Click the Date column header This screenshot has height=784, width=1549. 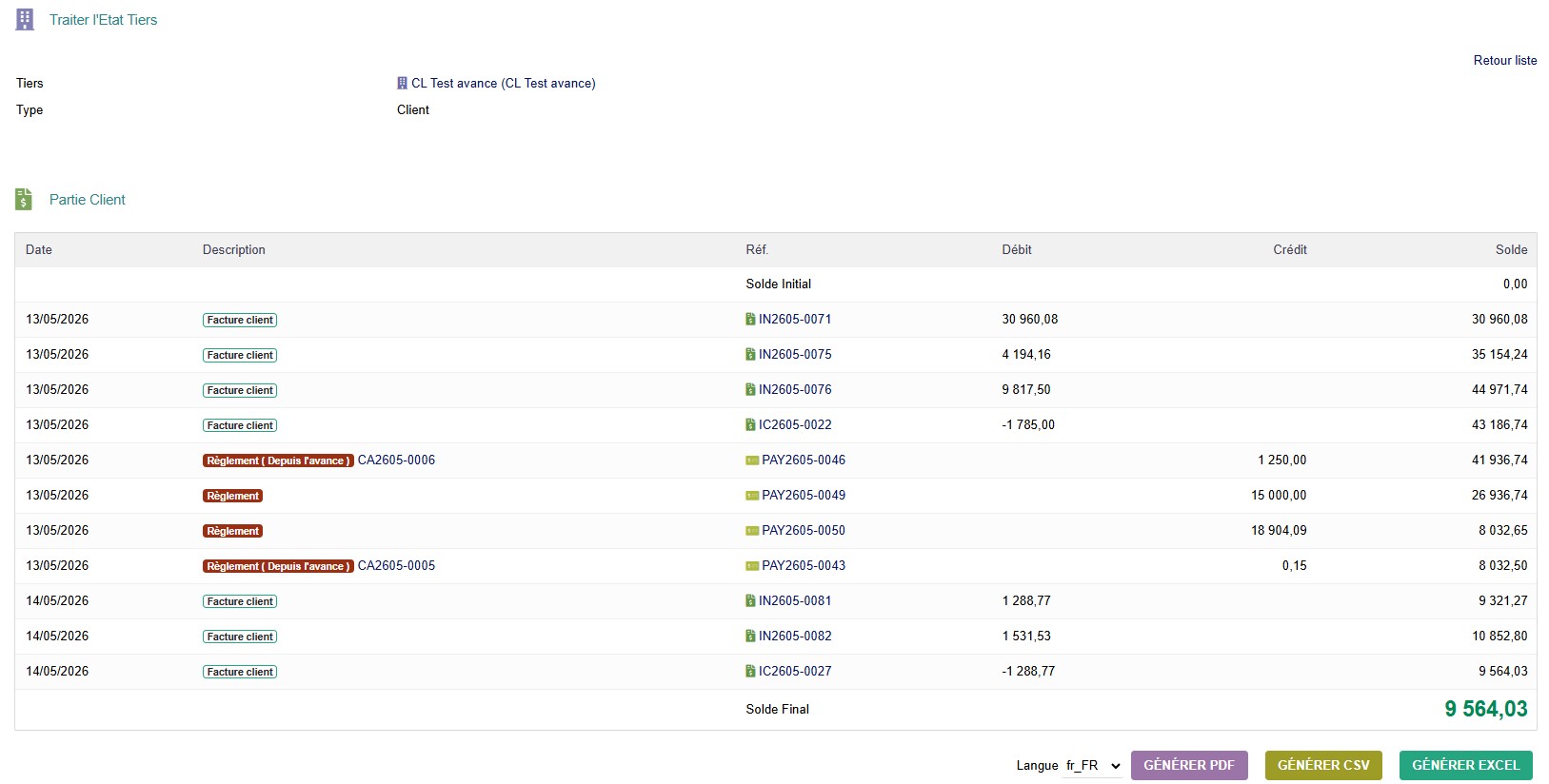pos(39,249)
